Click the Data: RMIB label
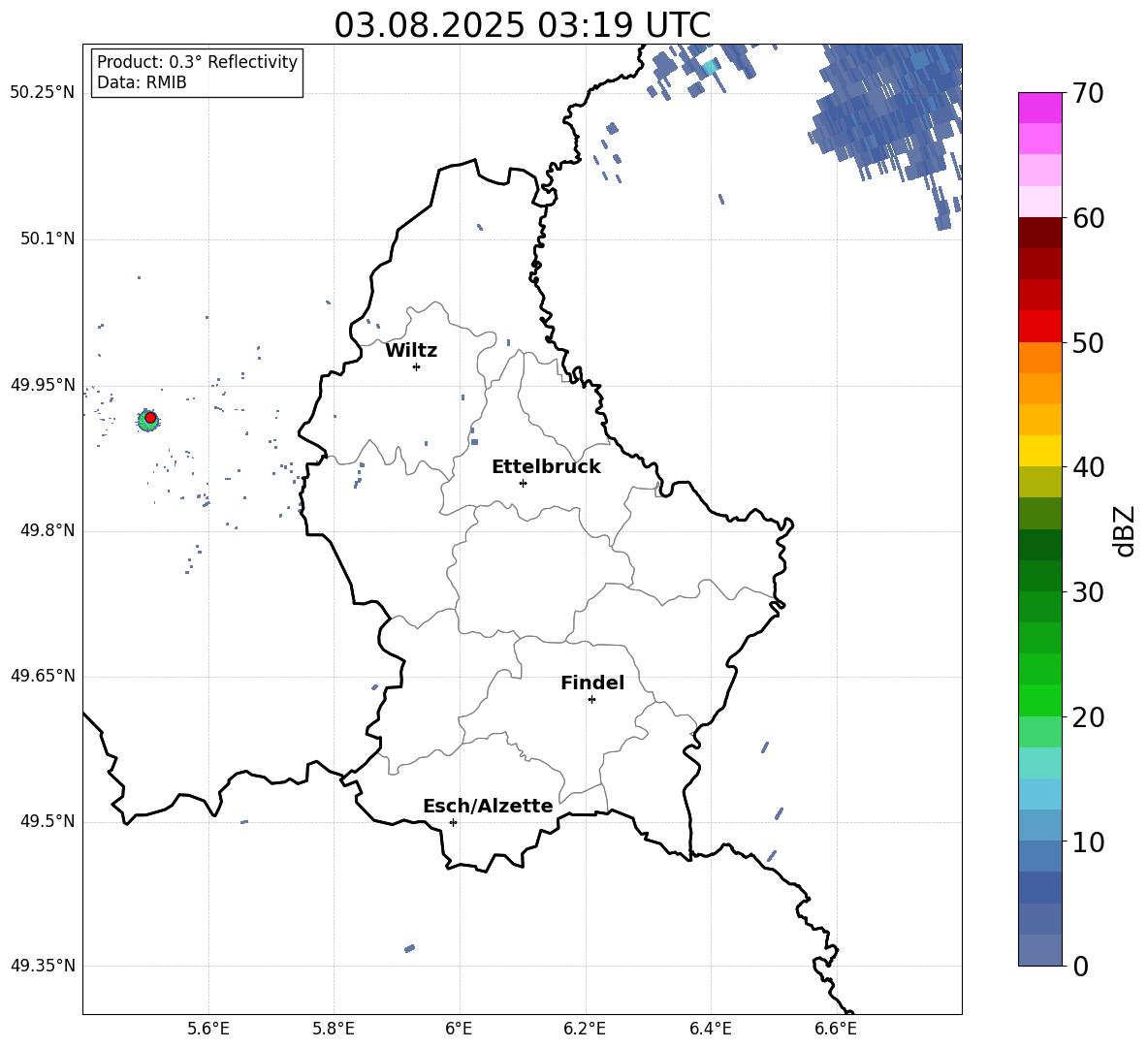Viewport: 1148px width, 1048px height. pyautogui.click(x=142, y=82)
